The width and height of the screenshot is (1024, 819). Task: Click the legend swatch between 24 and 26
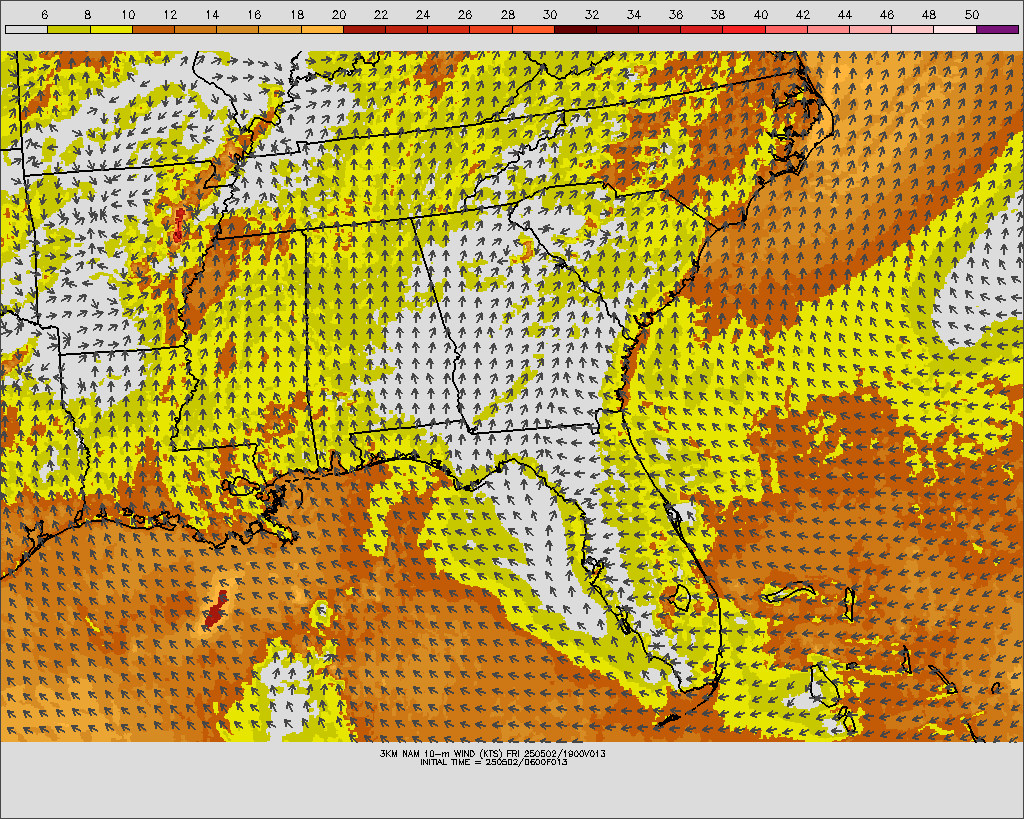coord(449,29)
